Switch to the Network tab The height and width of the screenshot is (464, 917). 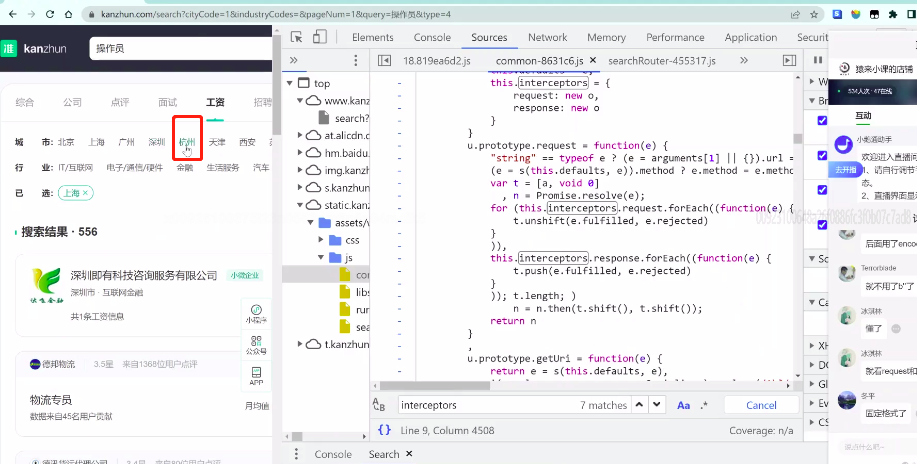click(x=547, y=37)
